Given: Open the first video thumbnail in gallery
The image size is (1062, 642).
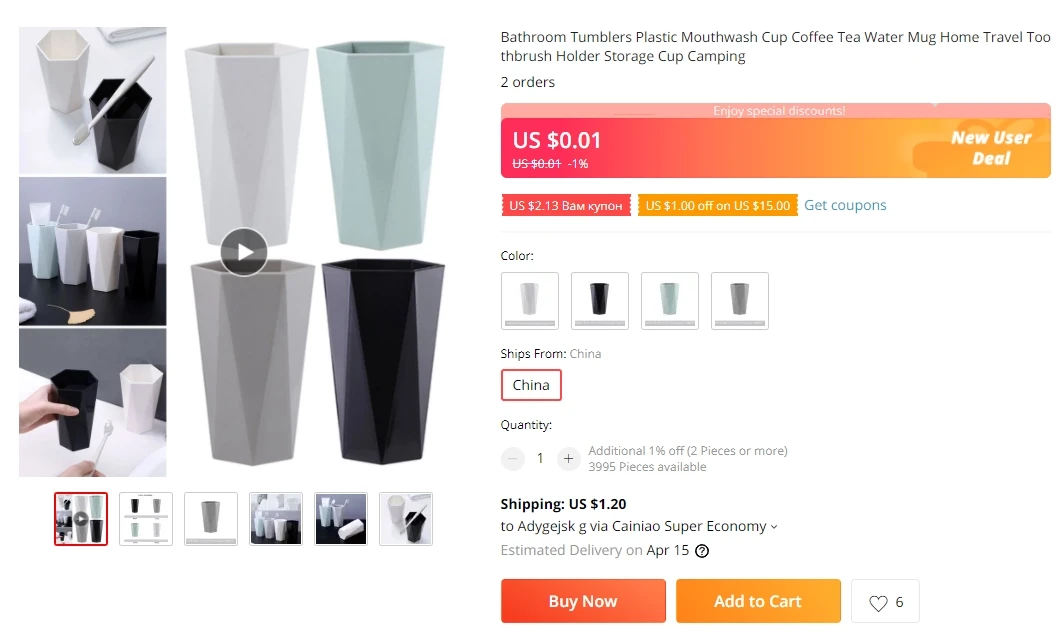Looking at the screenshot, I should coord(81,519).
